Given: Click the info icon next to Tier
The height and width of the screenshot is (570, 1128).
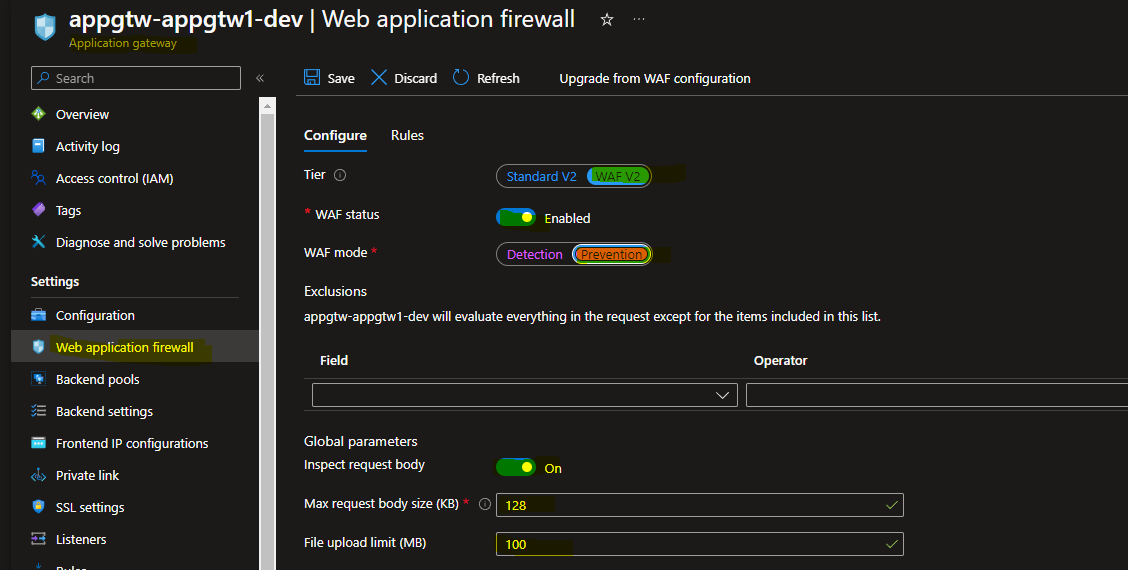Looking at the screenshot, I should click(340, 175).
